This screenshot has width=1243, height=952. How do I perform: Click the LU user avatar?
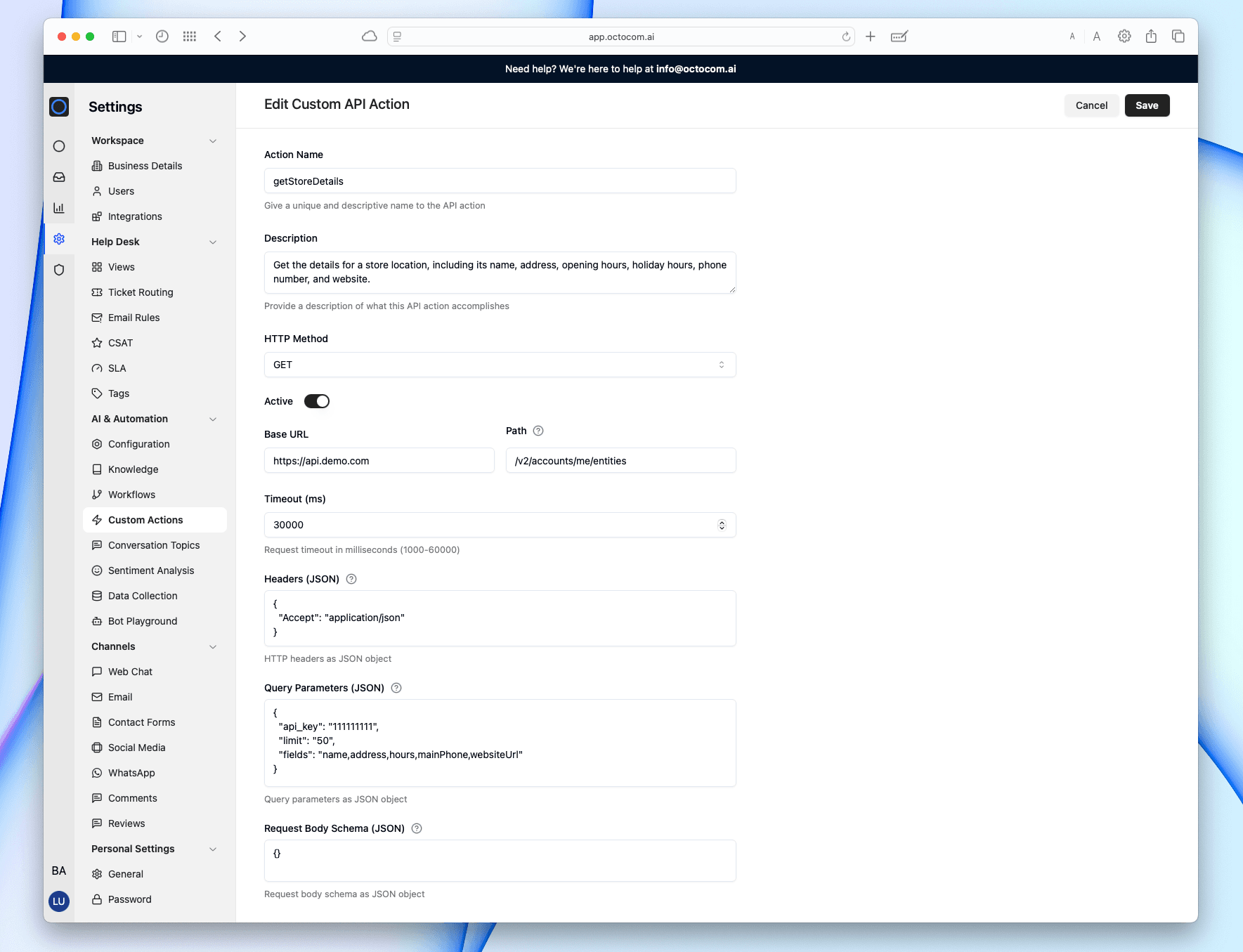[59, 901]
